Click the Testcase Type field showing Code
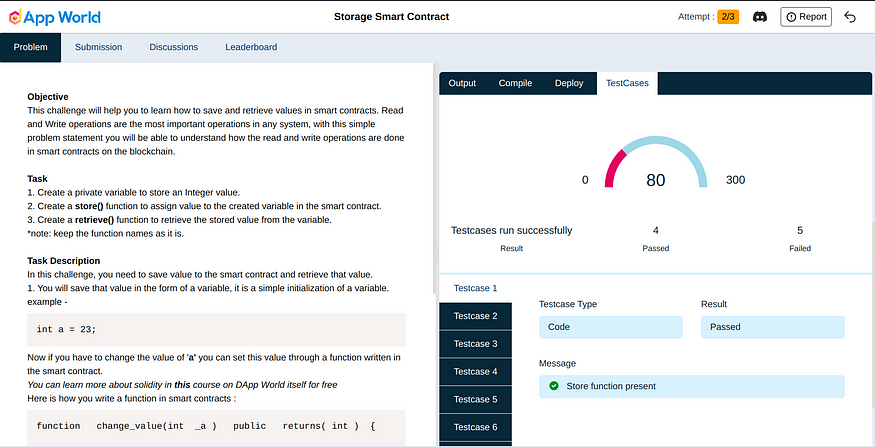This screenshot has width=875, height=447. 610,327
